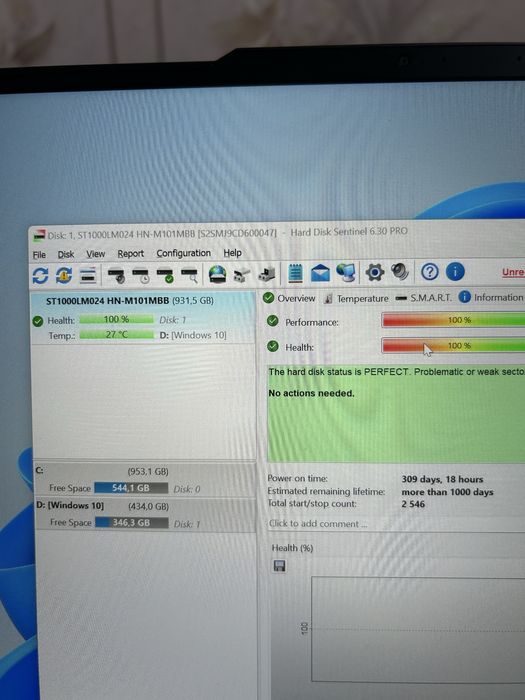Click the green disk status message box
This screenshot has height=700, width=525.
pos(396,413)
